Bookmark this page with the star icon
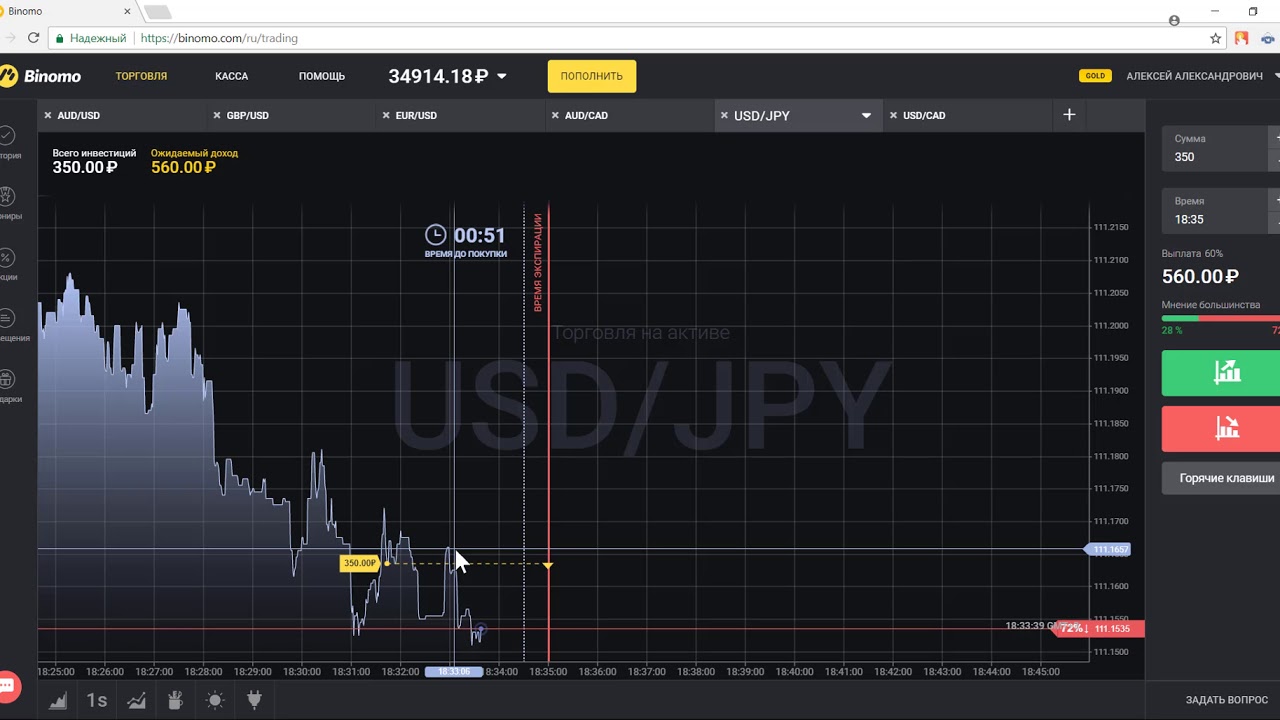The image size is (1280, 720). (1216, 38)
